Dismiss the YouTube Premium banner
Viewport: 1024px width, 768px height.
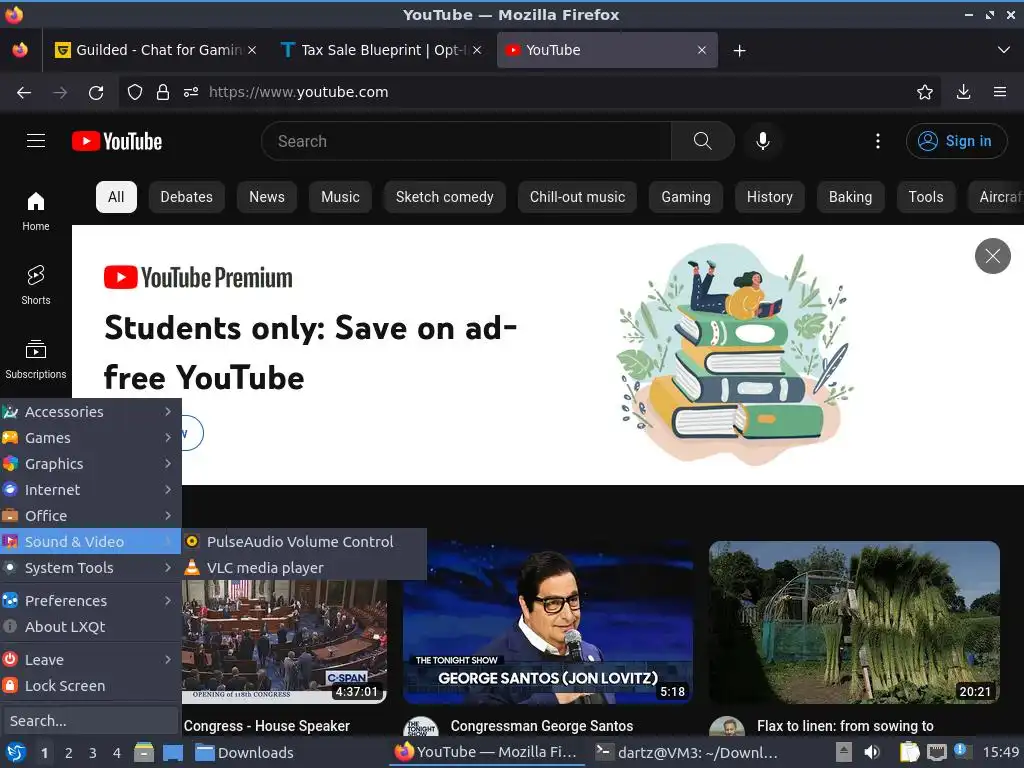click(x=993, y=256)
